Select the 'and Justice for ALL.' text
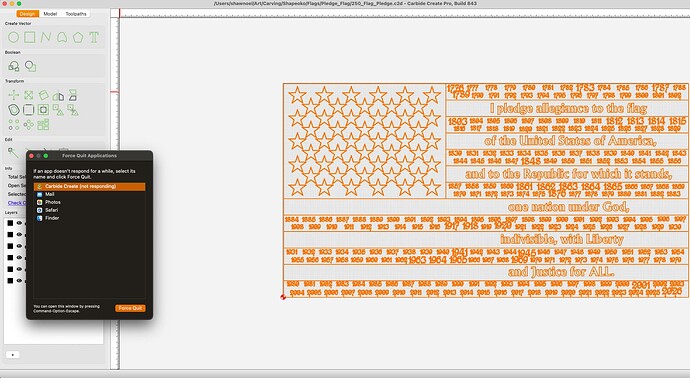Screen dimensions: 690x378 coord(561,272)
